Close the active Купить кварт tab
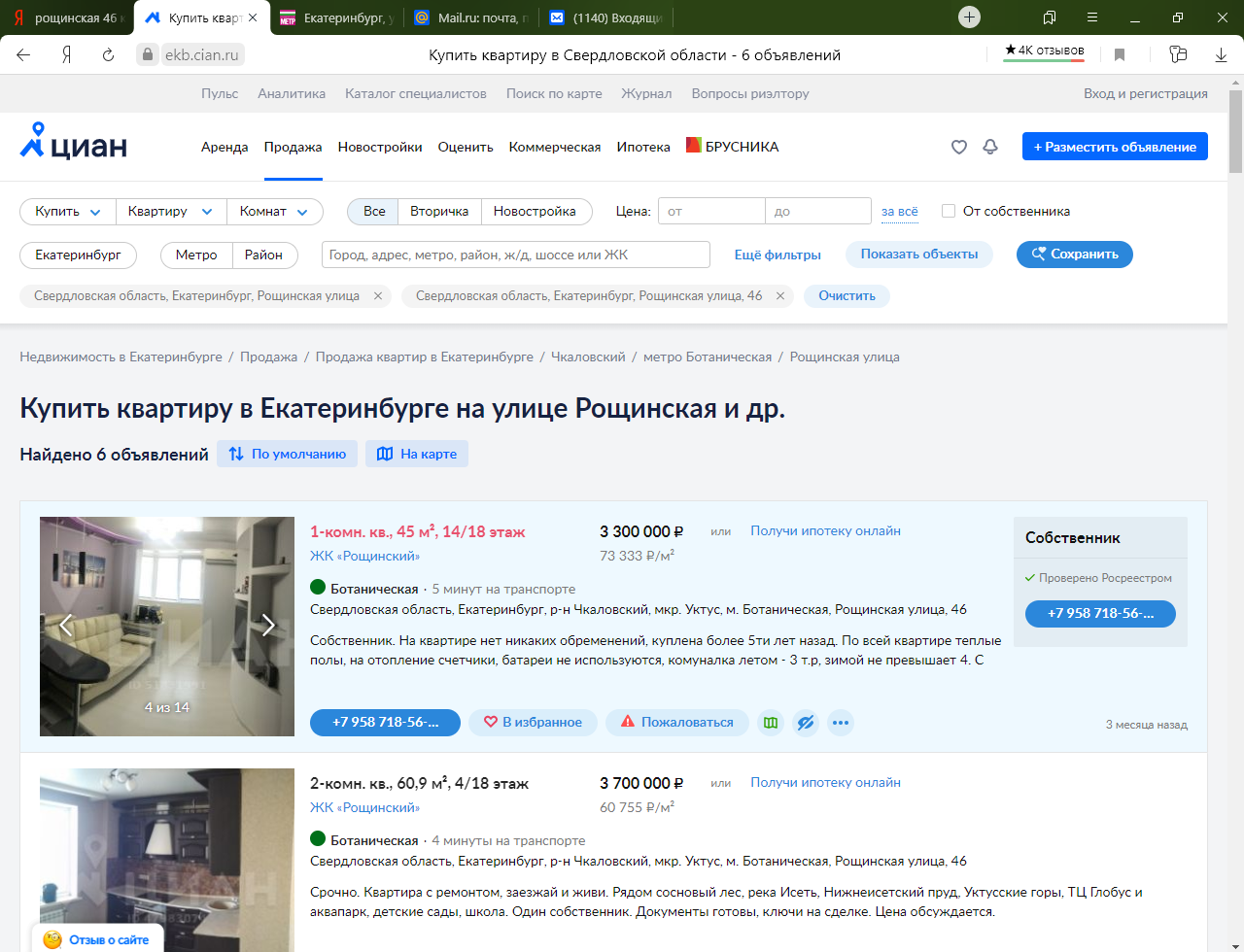 point(254,17)
